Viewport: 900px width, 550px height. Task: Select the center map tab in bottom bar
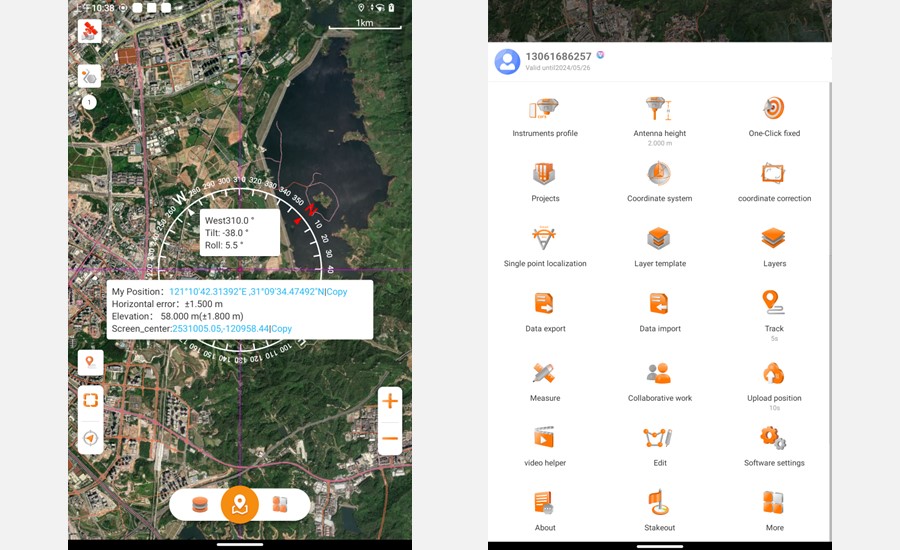[x=239, y=505]
